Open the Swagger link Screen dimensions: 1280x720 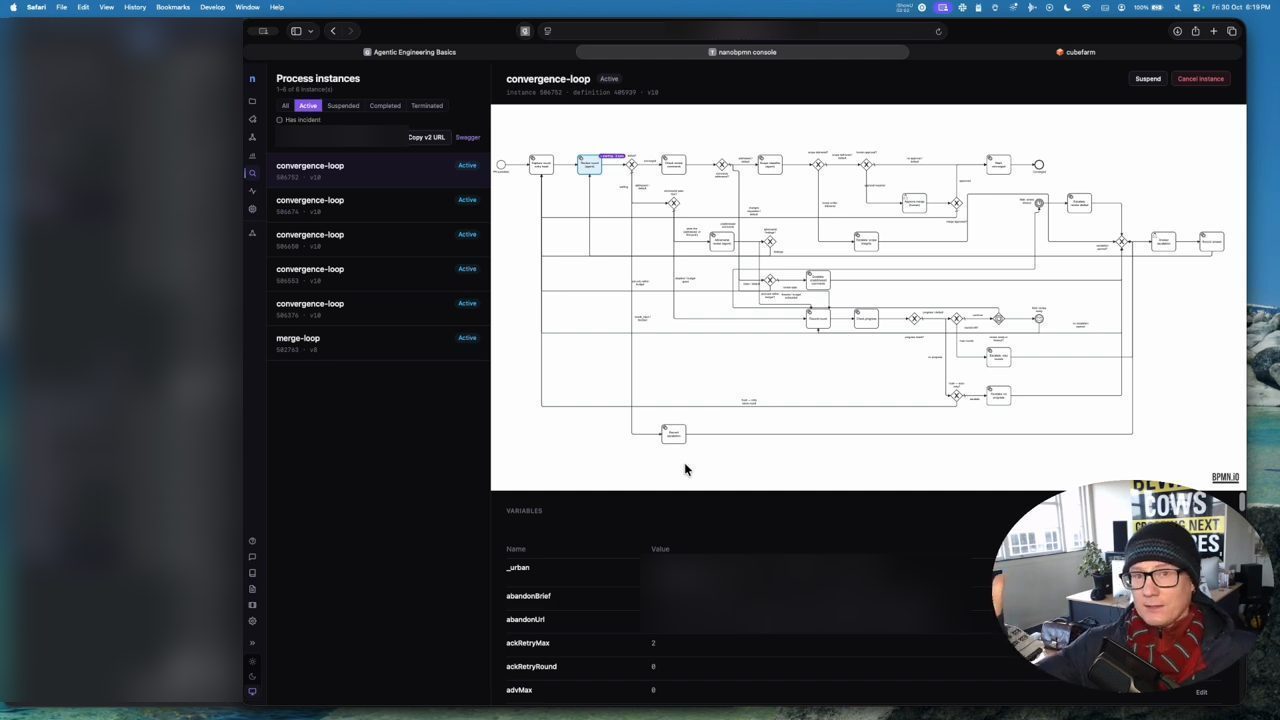pos(468,137)
